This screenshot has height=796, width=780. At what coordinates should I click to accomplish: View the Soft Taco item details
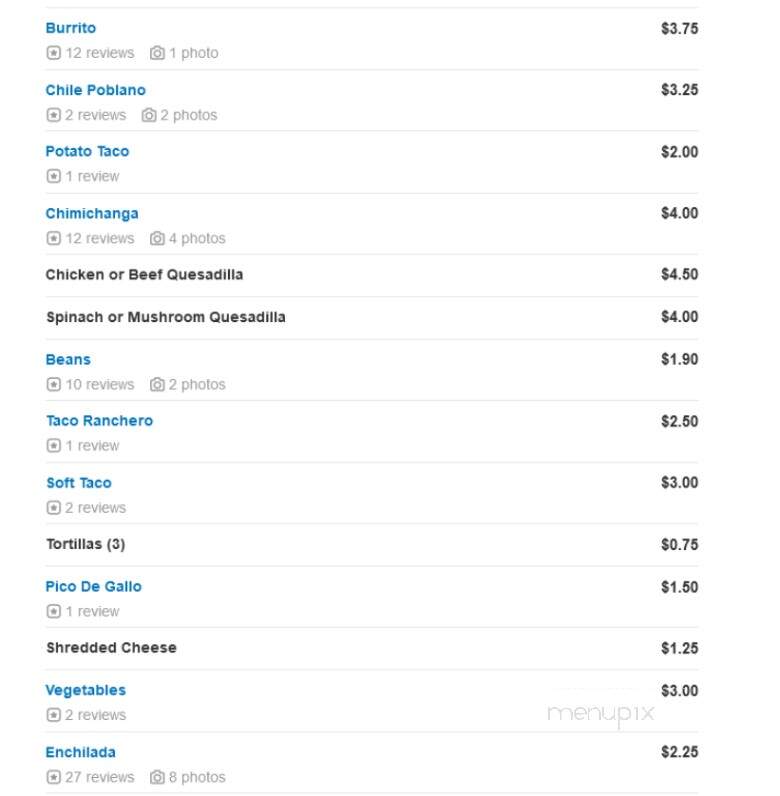pyautogui.click(x=79, y=483)
